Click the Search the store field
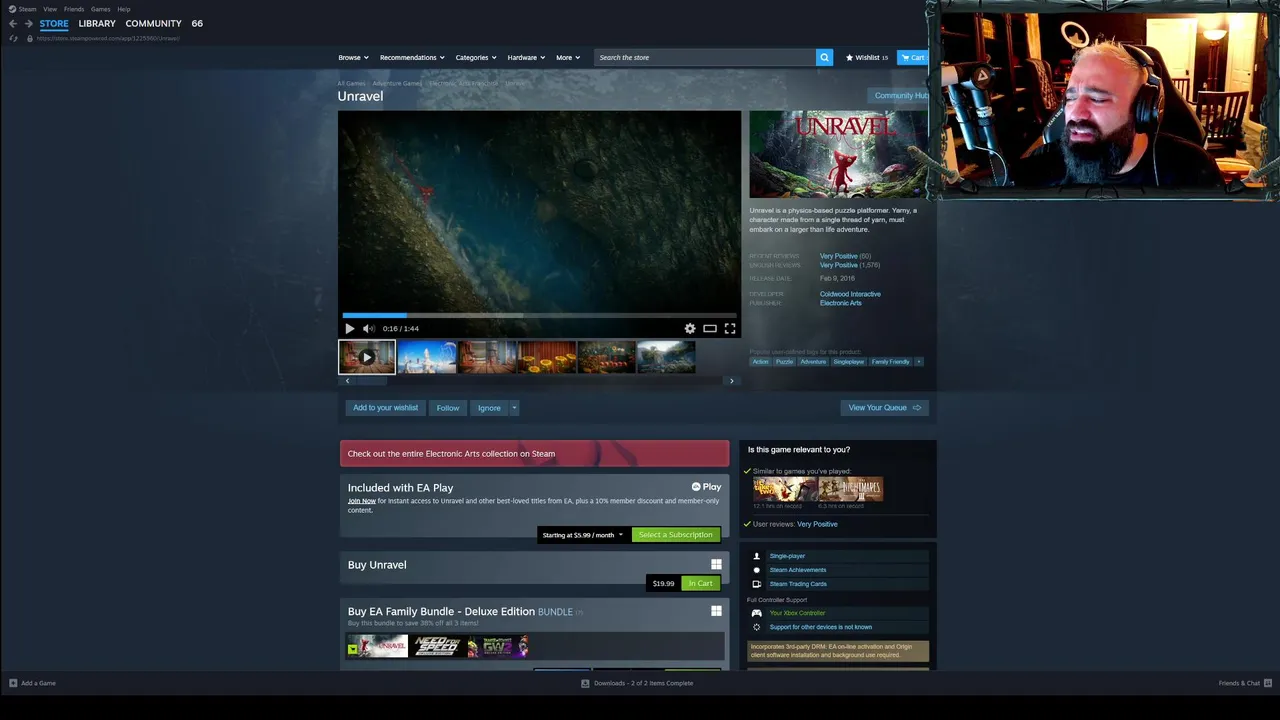Screen dimensions: 1280x720 pos(705,57)
